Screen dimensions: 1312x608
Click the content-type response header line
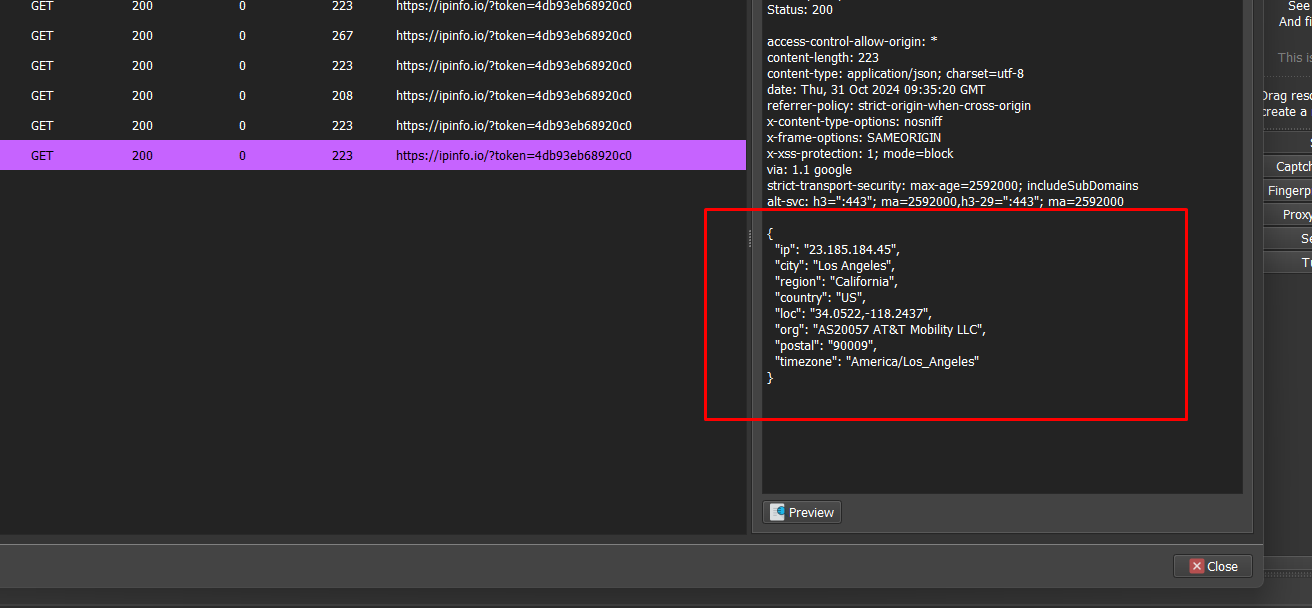coord(895,74)
